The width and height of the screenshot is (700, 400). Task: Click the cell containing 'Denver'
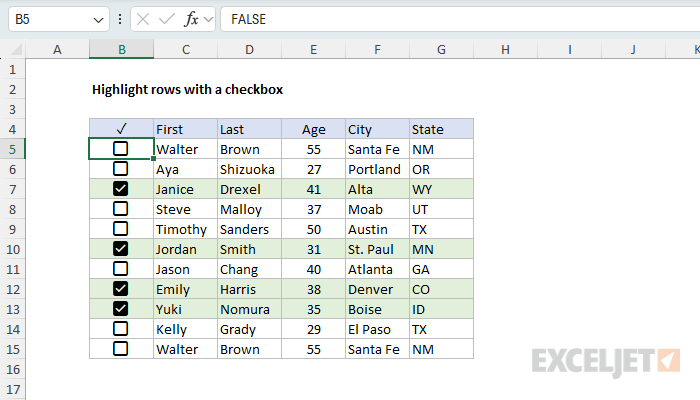[377, 289]
